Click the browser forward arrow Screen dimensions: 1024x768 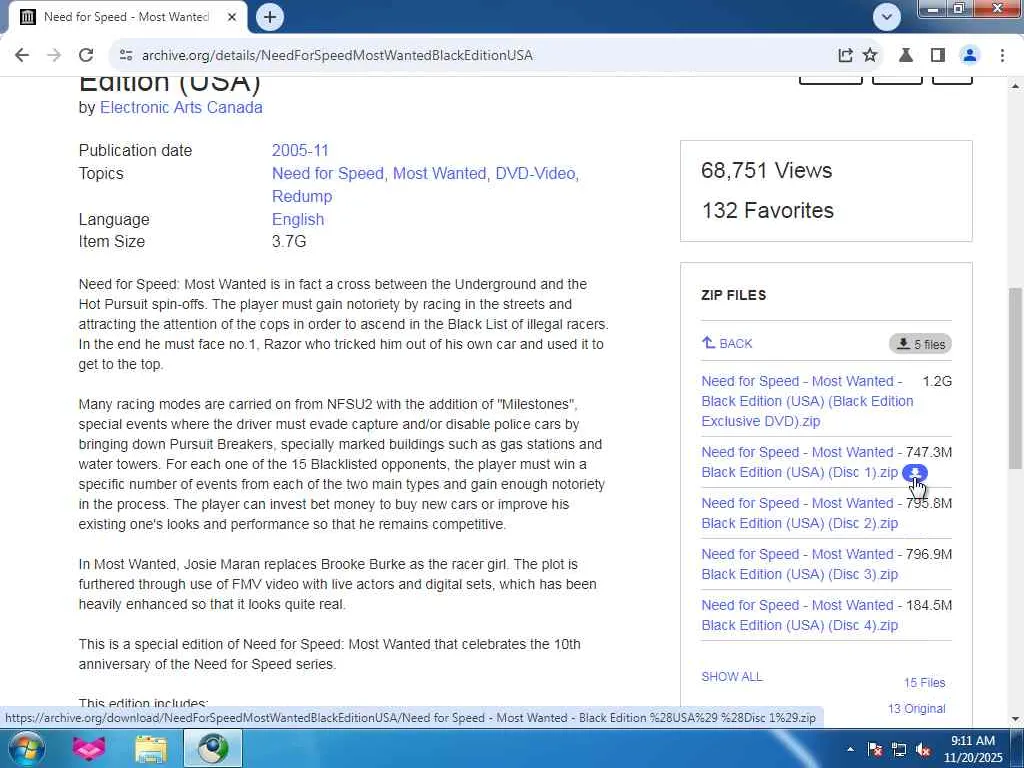point(54,56)
